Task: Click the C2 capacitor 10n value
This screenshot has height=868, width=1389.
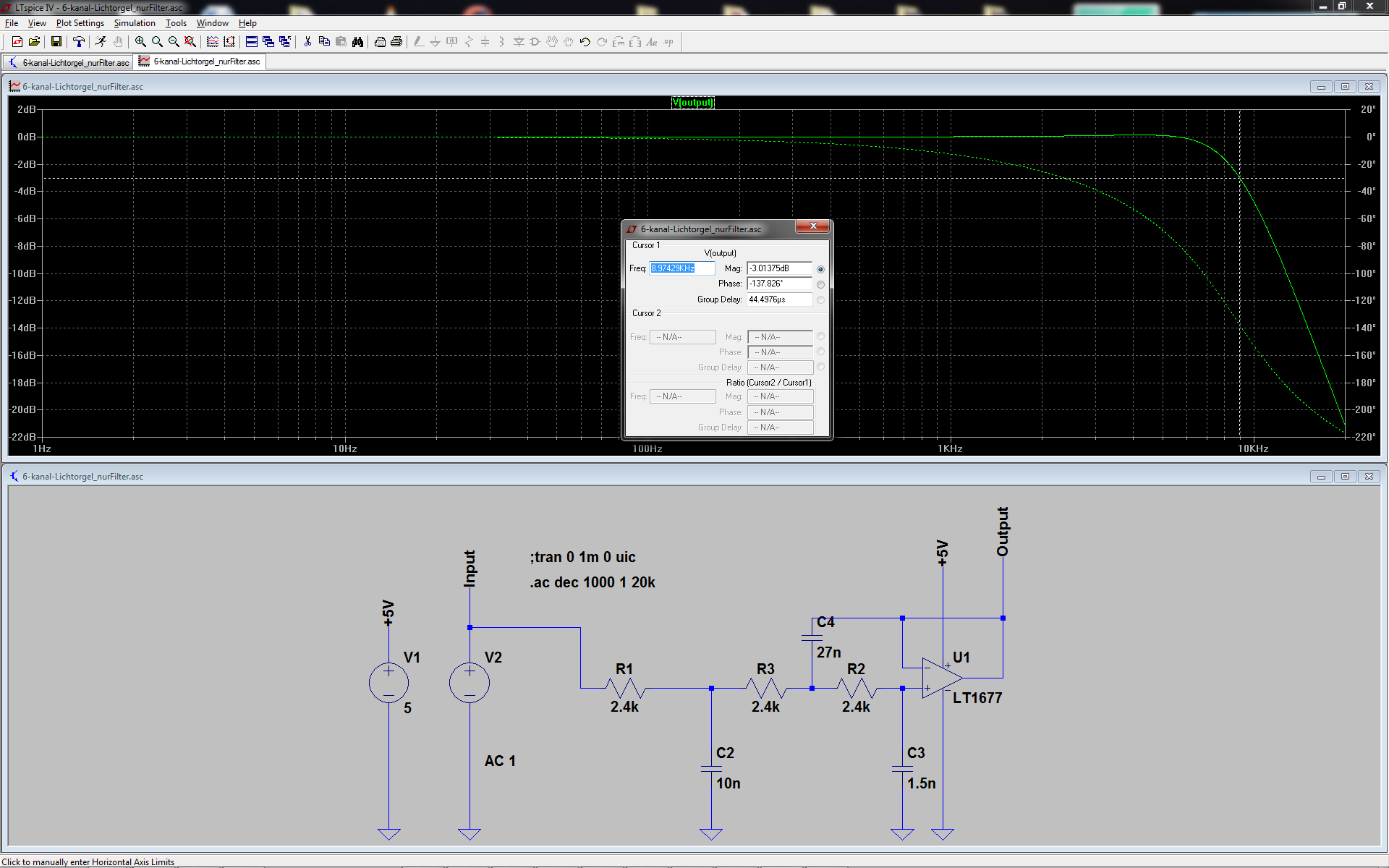Action: pyautogui.click(x=729, y=783)
